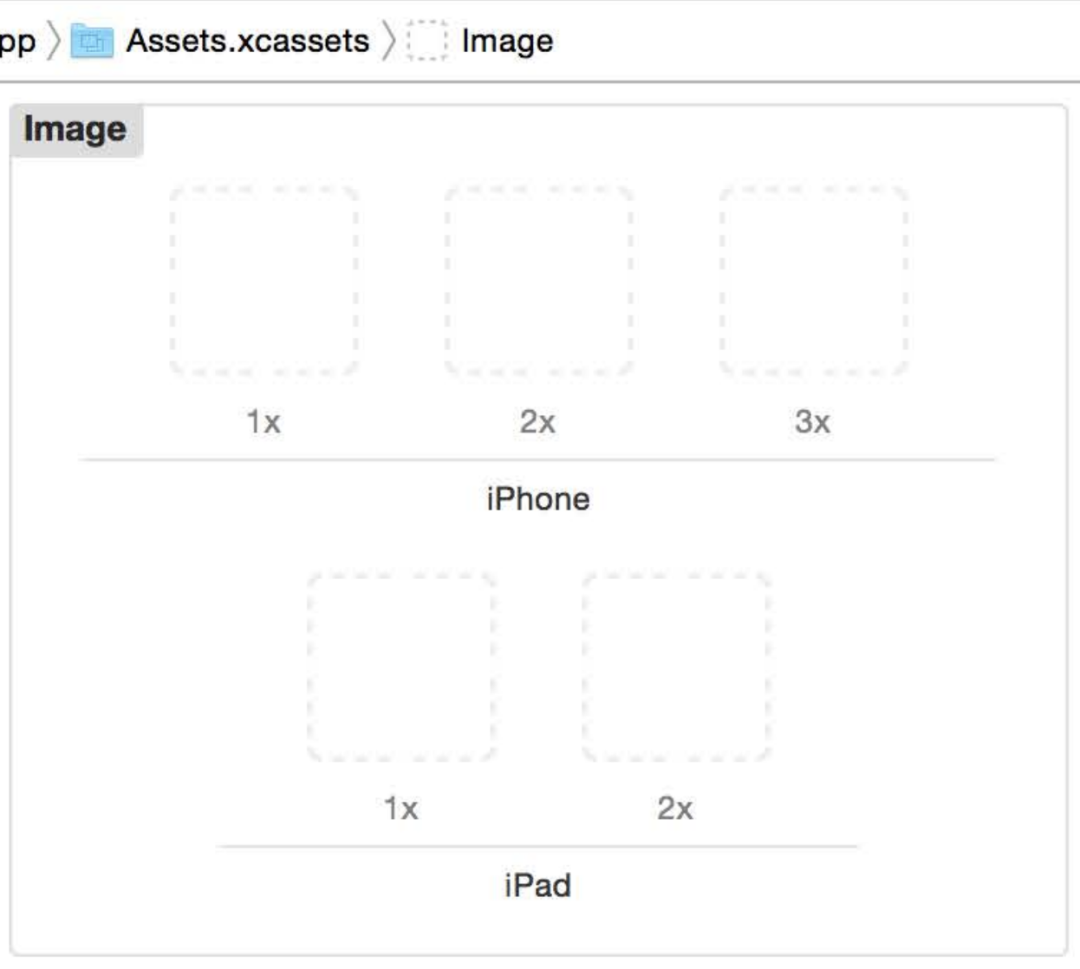The image size is (1080, 969).
Task: Click the 1x label under the iPad well
Action: click(x=401, y=808)
